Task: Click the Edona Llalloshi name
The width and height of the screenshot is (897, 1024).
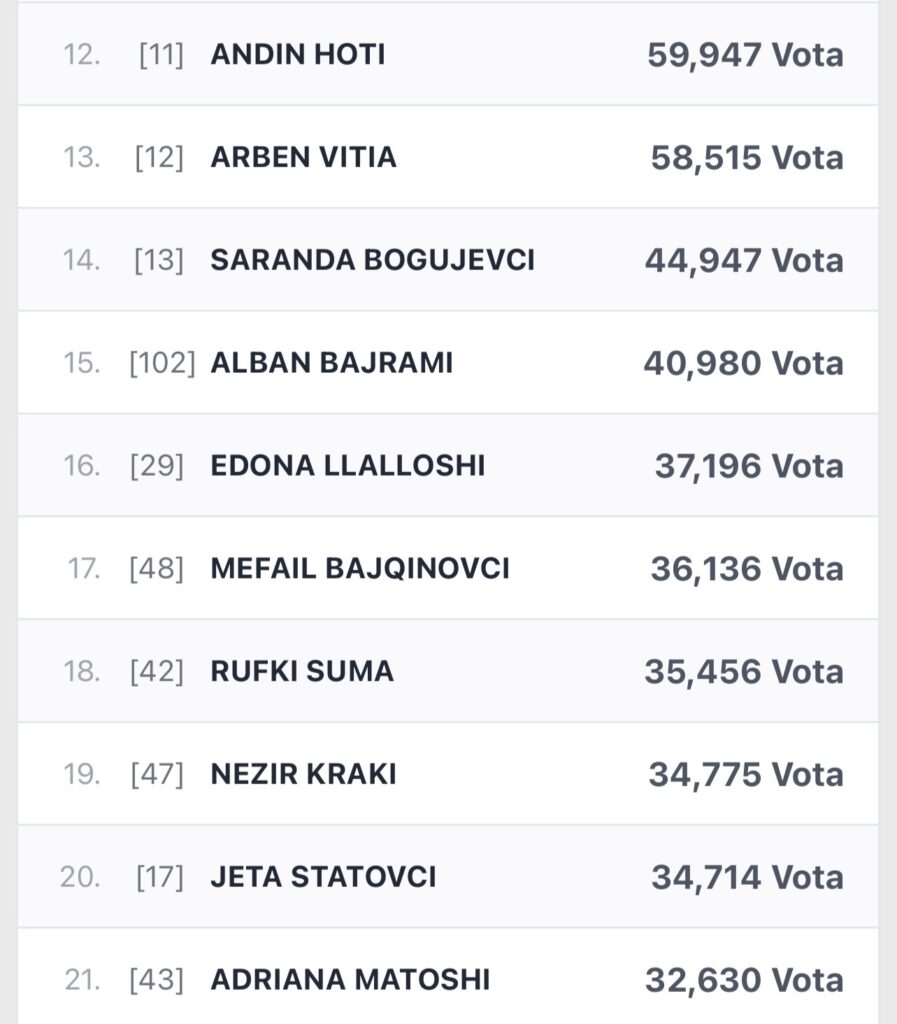Action: (347, 466)
